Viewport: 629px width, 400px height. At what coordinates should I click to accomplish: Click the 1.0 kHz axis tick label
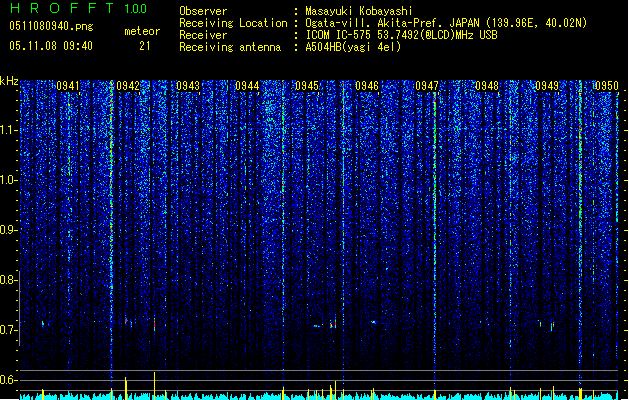pyautogui.click(x=8, y=180)
